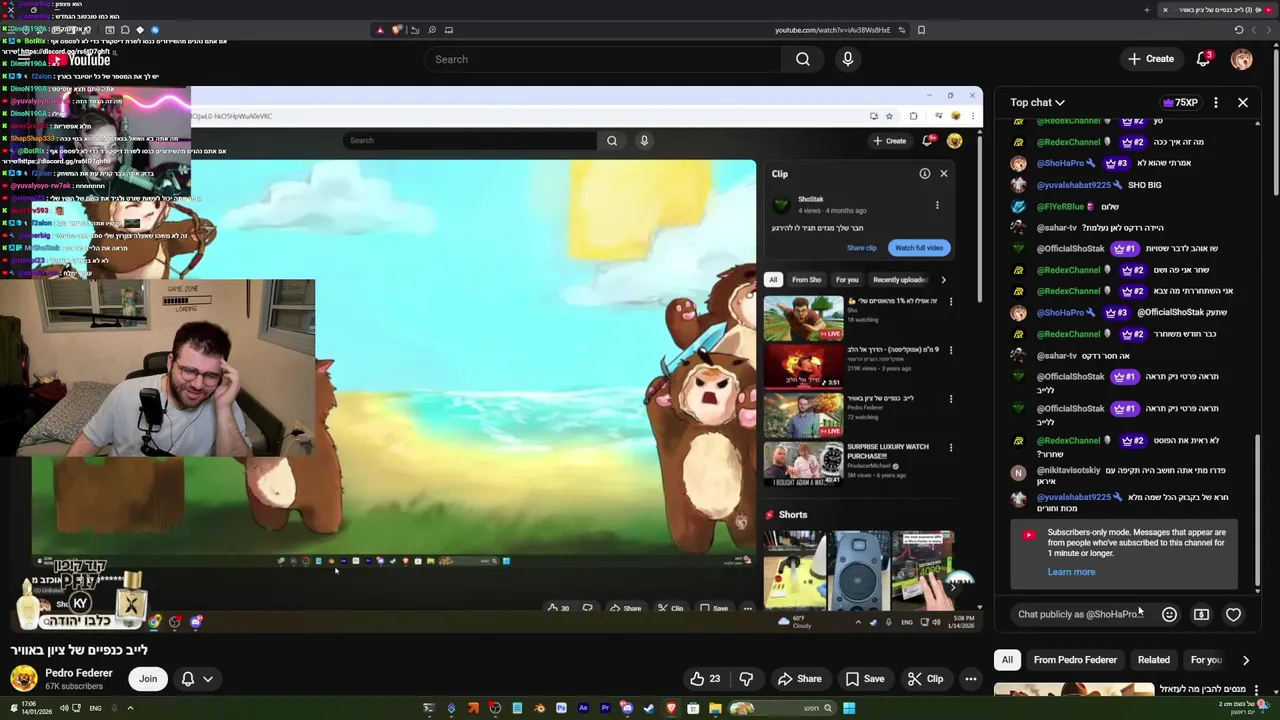Open the notifications bell in YouTube header
The height and width of the screenshot is (720, 1280).
point(1204,59)
